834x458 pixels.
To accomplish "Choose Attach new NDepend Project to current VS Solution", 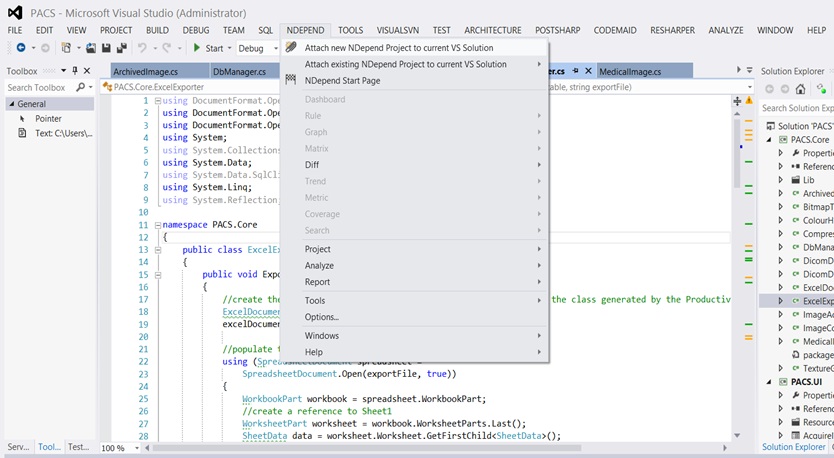I will 414,47.
